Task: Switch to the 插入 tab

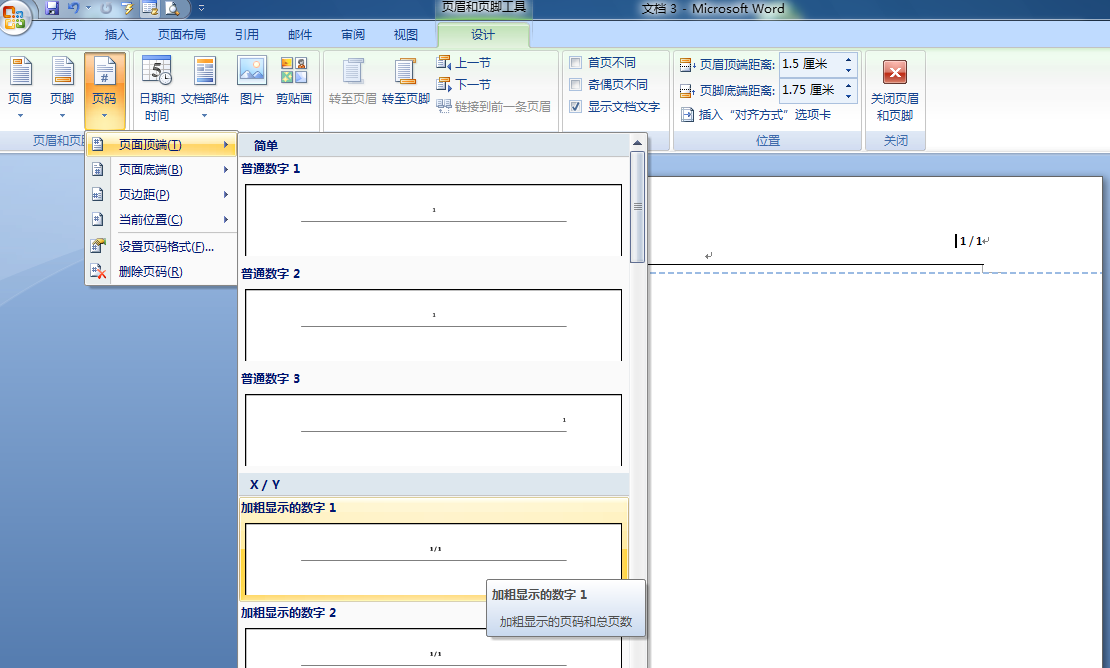Action: click(x=117, y=35)
